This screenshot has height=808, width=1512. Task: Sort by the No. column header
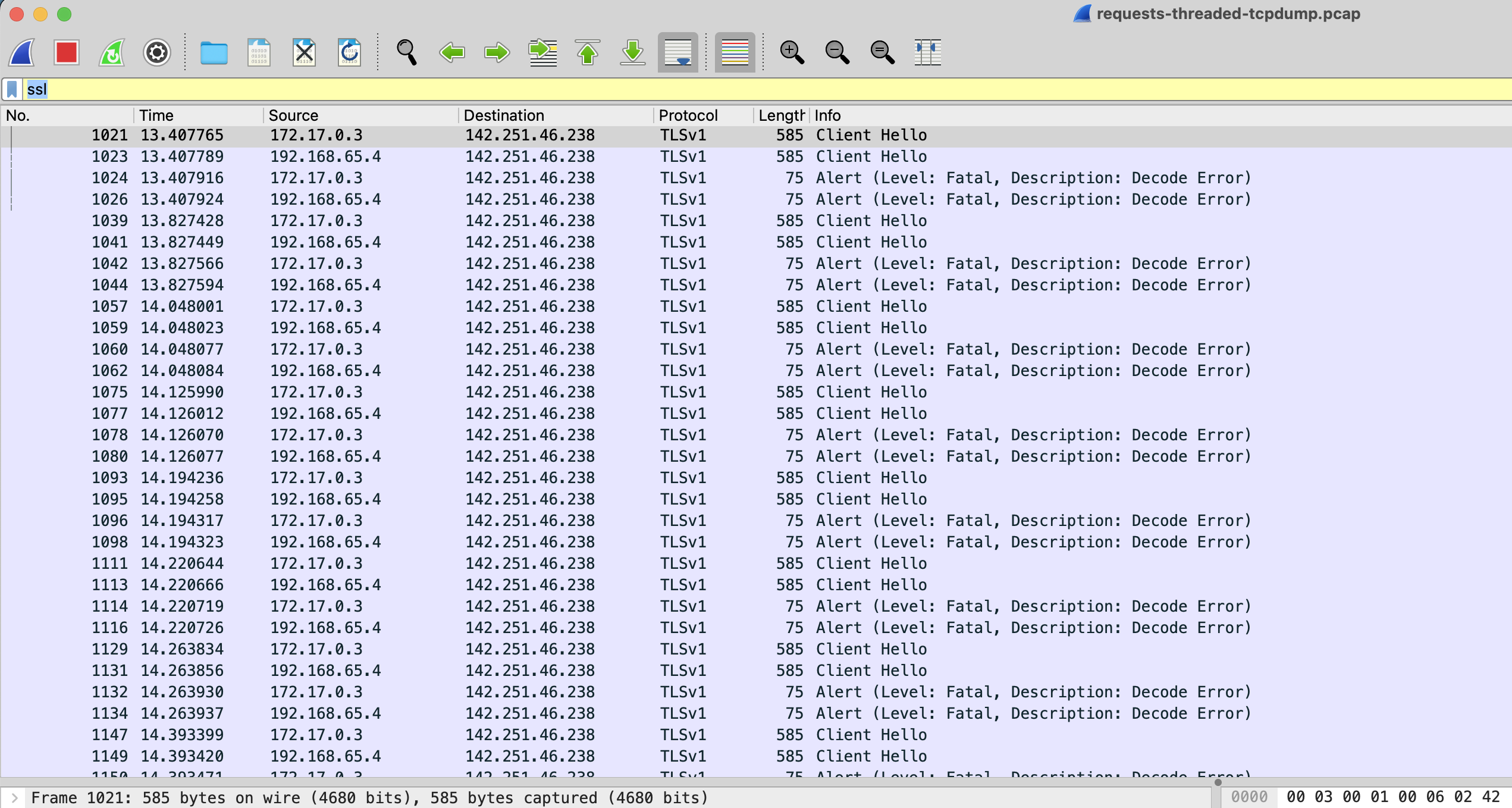tap(67, 115)
